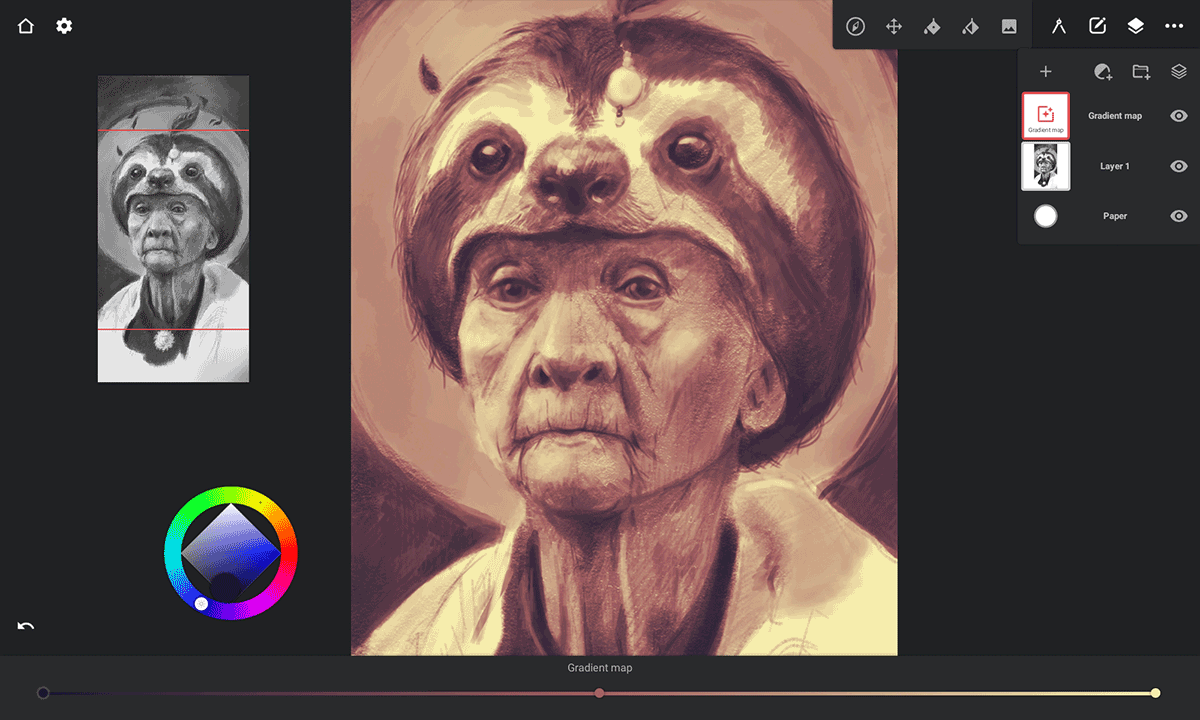1200x720 pixels.
Task: Go to the Home gallery icon
Action: [x=26, y=26]
